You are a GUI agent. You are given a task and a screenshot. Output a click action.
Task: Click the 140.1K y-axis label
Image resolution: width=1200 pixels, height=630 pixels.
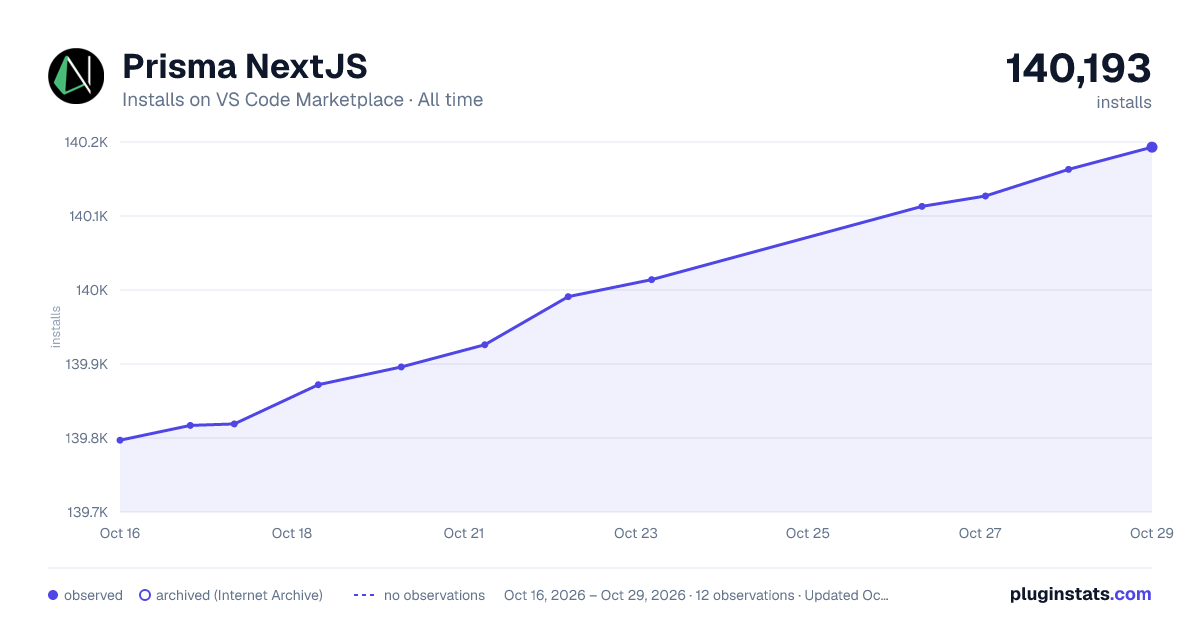[87, 216]
